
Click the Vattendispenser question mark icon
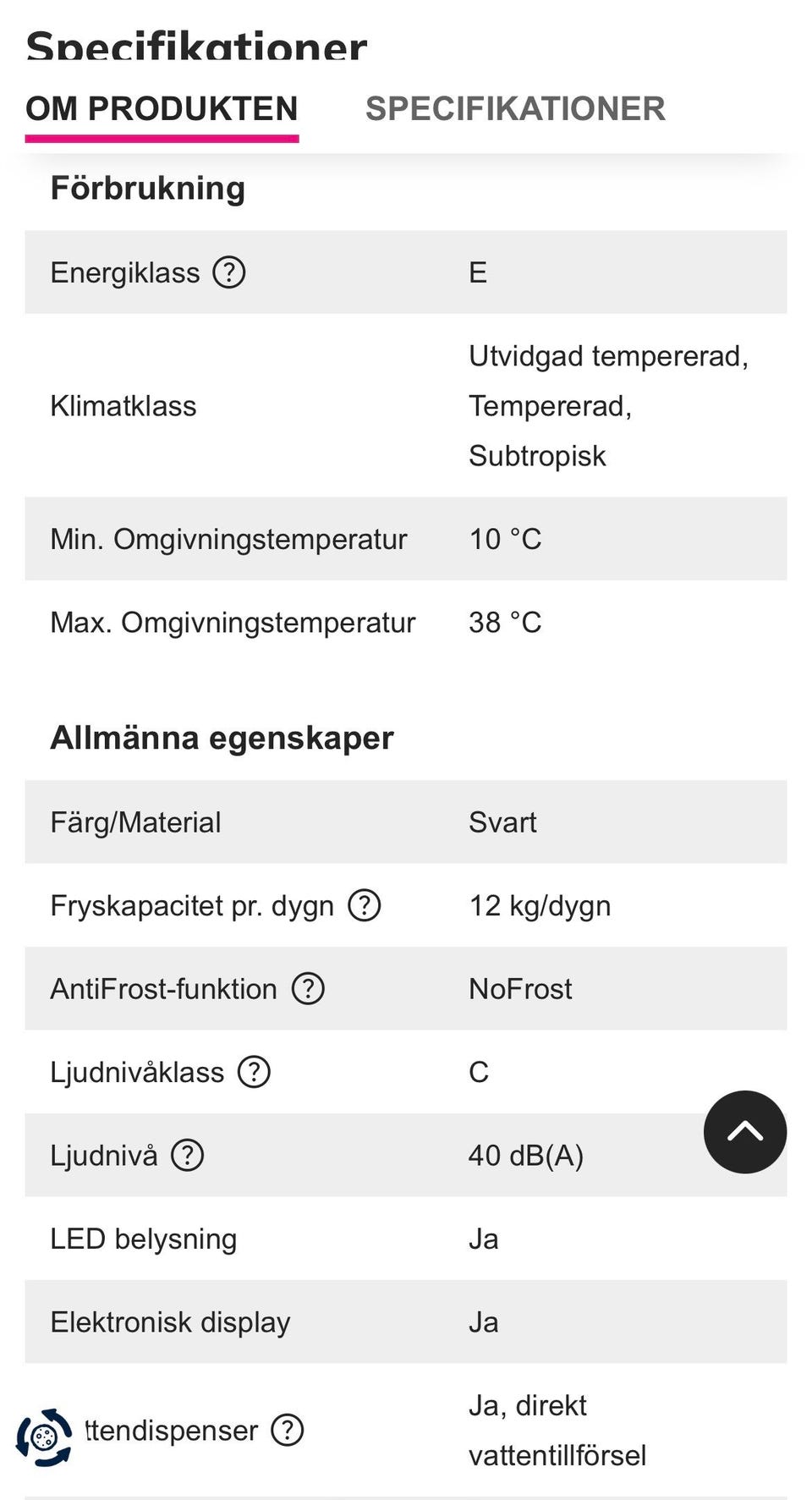tap(288, 1430)
